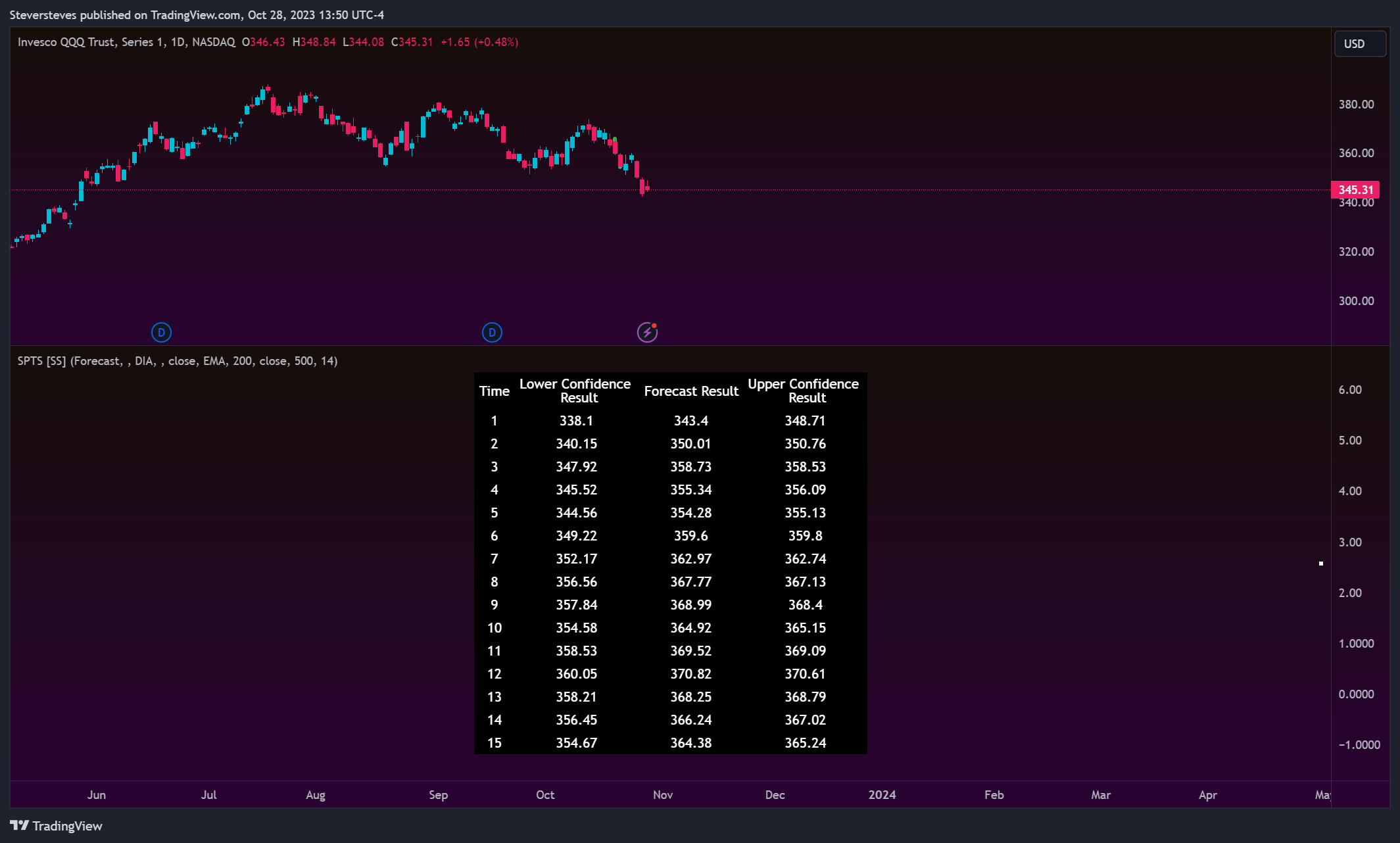The height and width of the screenshot is (843, 1400).
Task: Click the Time column header in forecast table
Action: 495,391
